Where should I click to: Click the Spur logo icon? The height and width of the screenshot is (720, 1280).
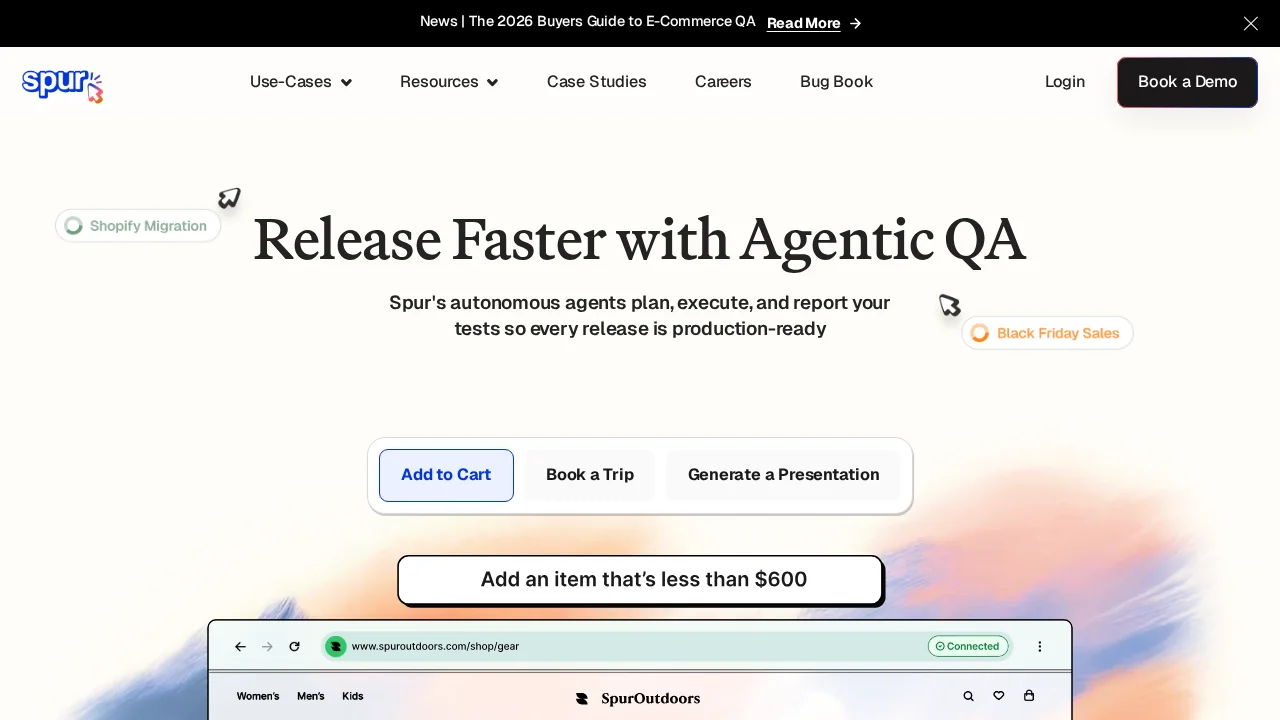(62, 85)
